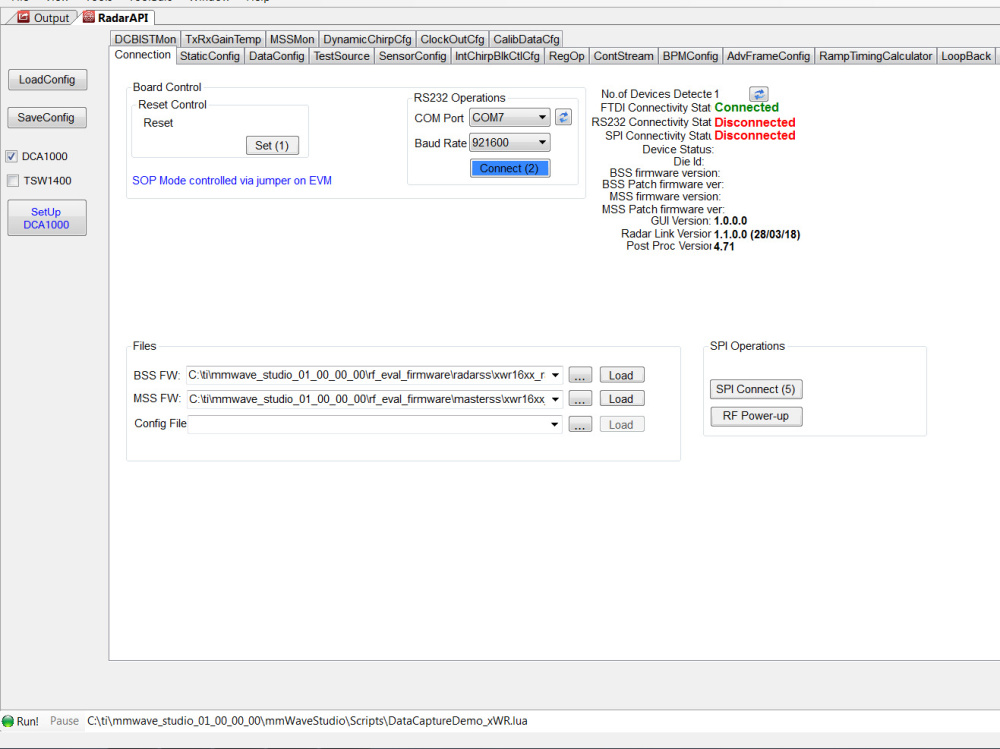Expand the Config File dropdown
Image resolution: width=1000 pixels, height=749 pixels.
555,424
